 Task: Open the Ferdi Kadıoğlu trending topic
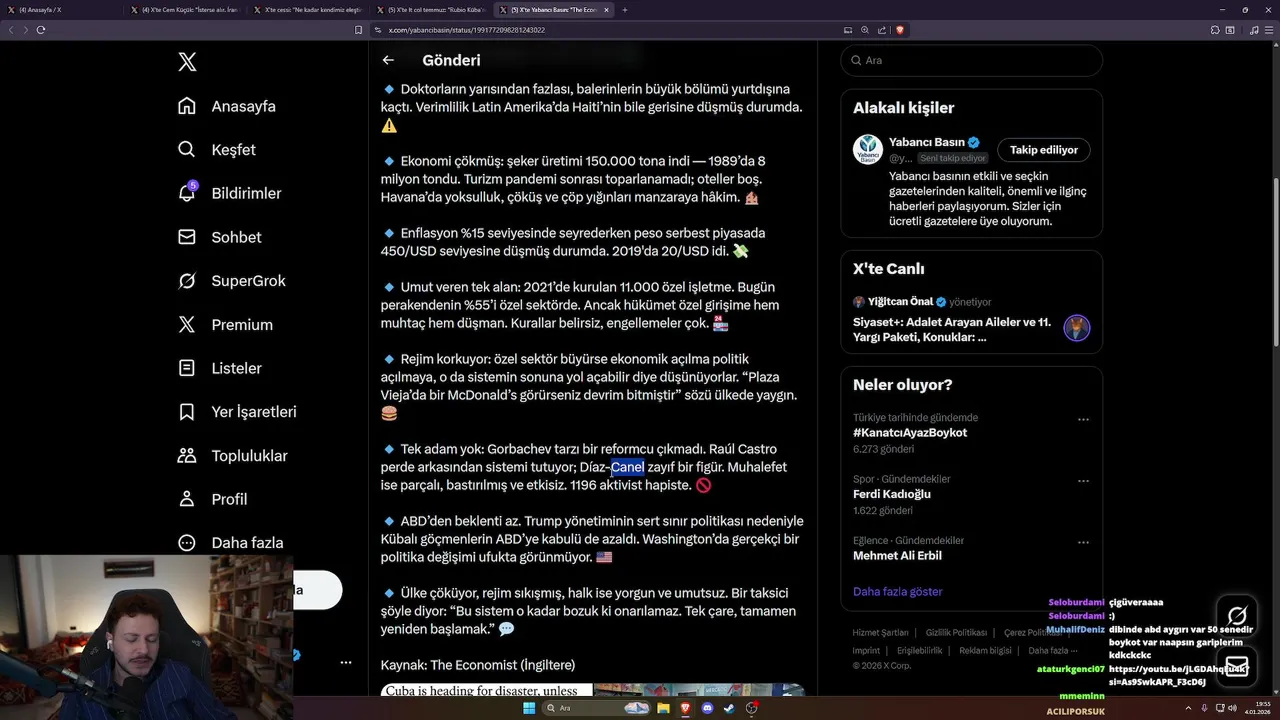(892, 494)
